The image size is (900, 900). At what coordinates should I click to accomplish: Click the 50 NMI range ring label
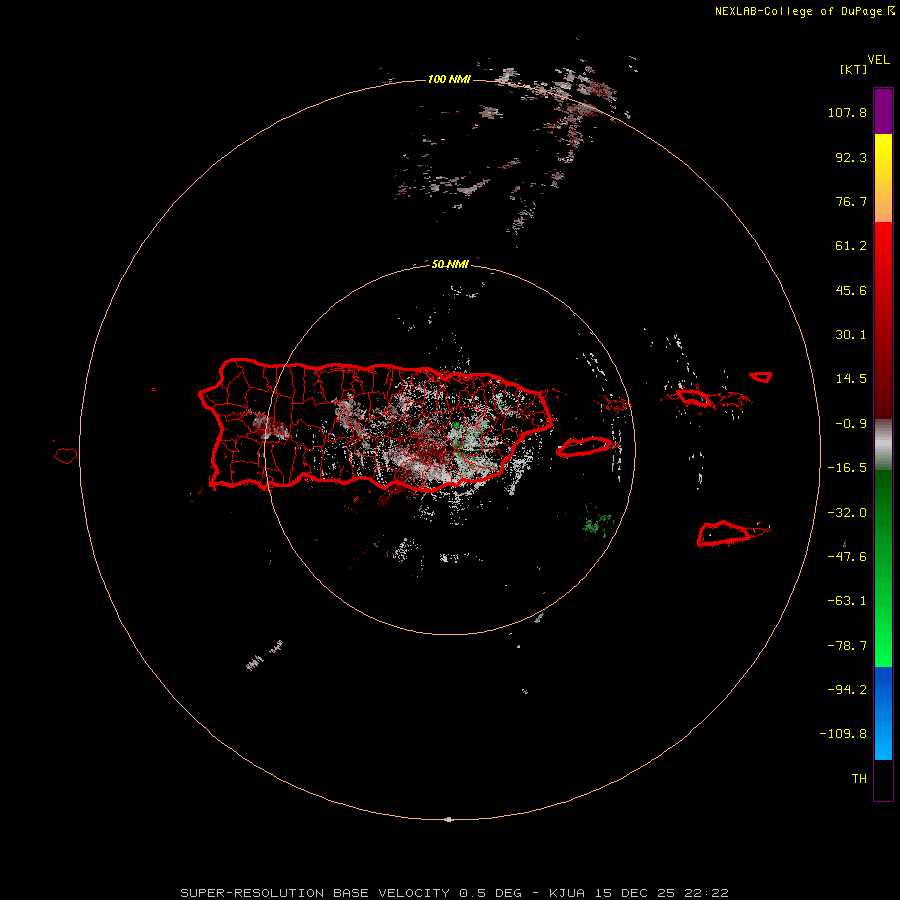point(449,264)
